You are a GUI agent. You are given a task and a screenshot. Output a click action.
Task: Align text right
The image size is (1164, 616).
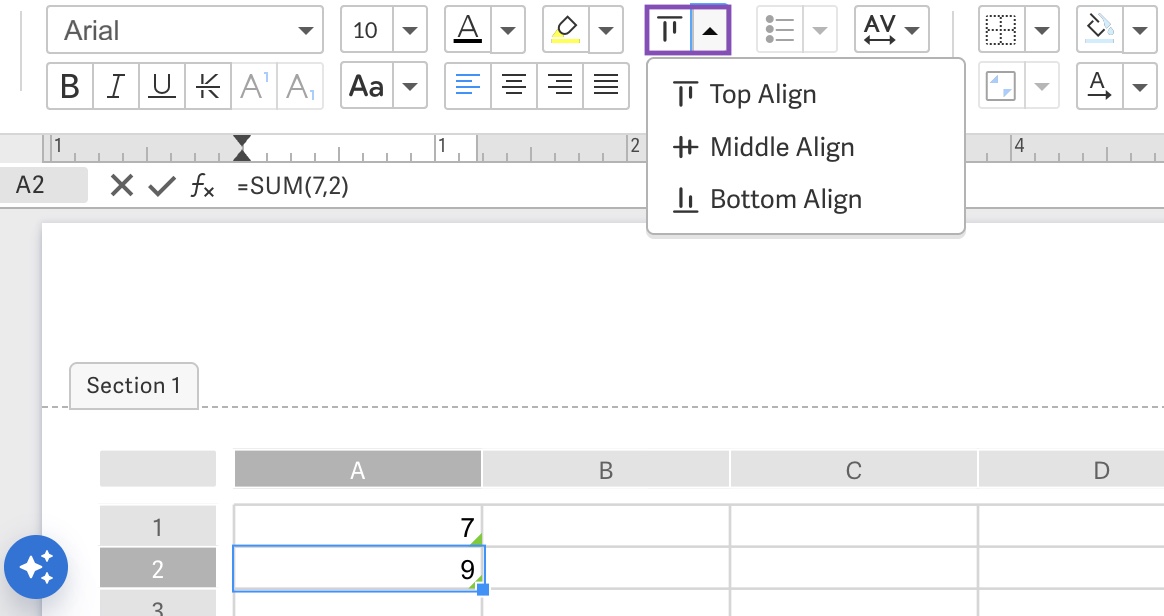560,86
